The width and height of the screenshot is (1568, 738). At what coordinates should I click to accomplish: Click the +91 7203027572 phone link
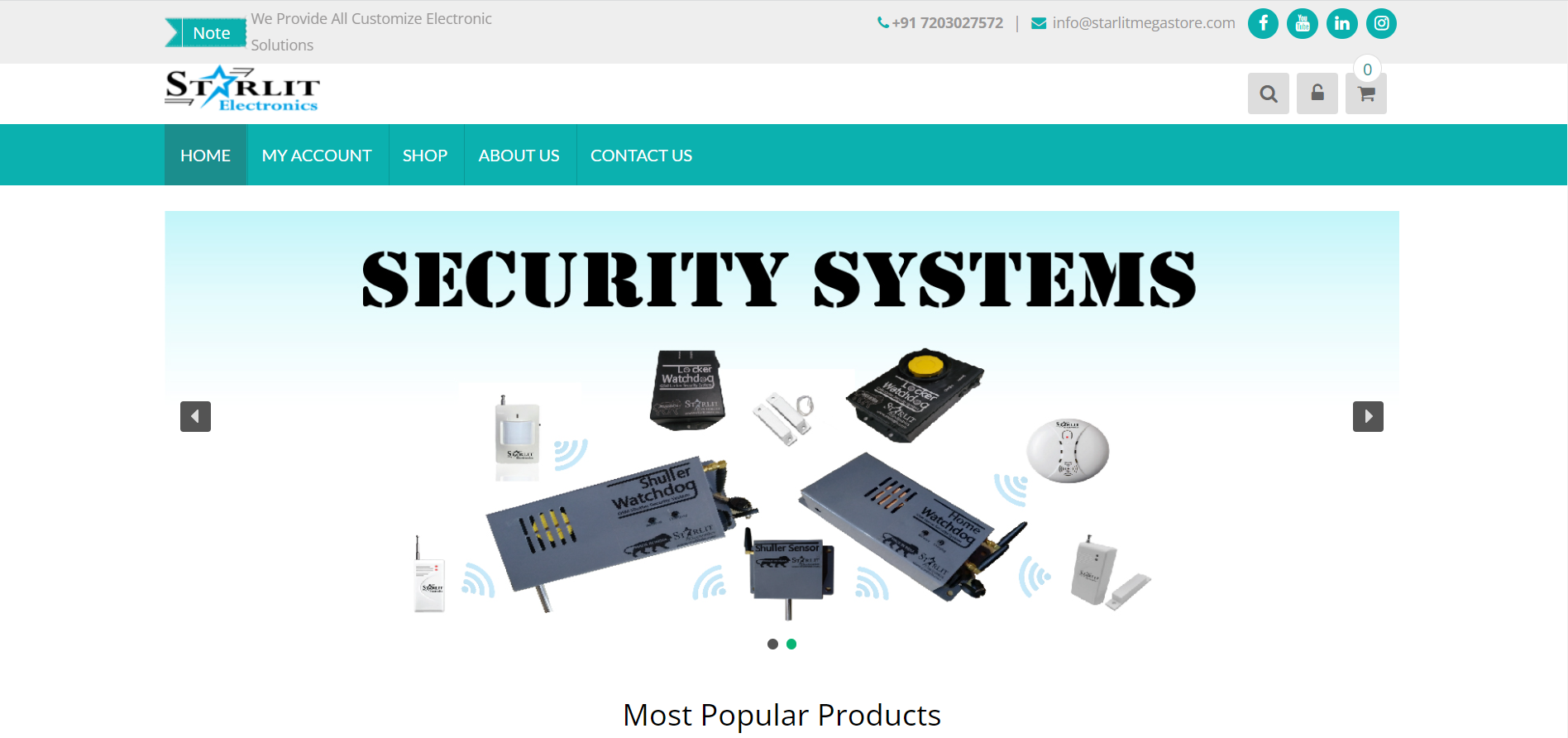(x=940, y=23)
